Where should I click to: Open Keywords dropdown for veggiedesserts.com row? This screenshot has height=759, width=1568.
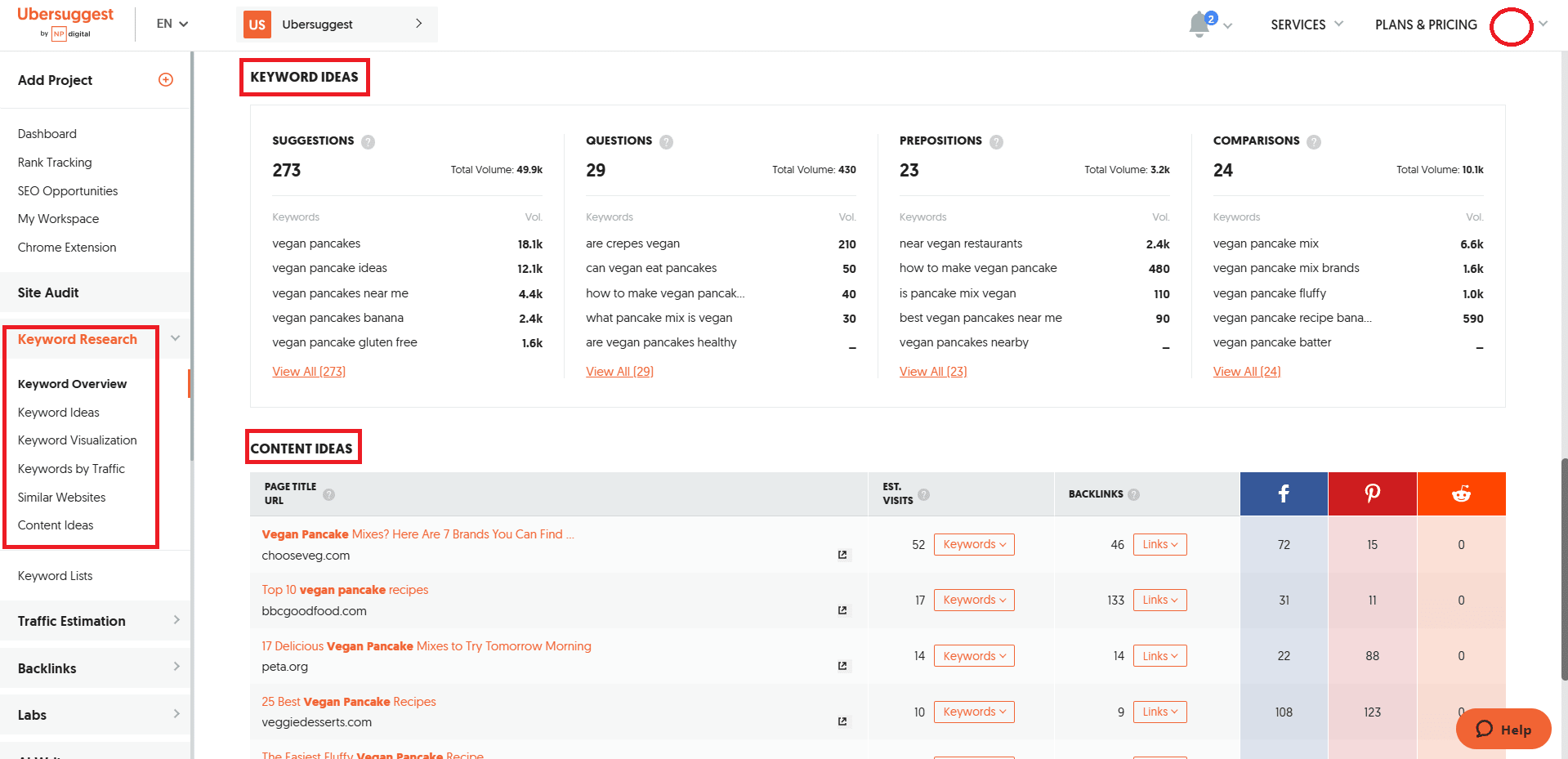pyautogui.click(x=974, y=712)
